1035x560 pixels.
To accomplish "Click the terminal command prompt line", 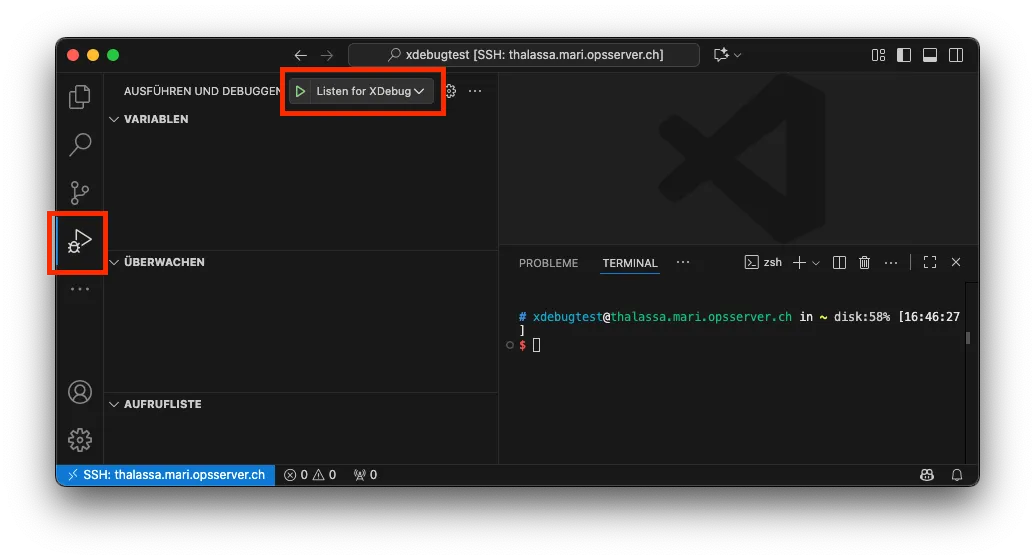I will pos(530,345).
